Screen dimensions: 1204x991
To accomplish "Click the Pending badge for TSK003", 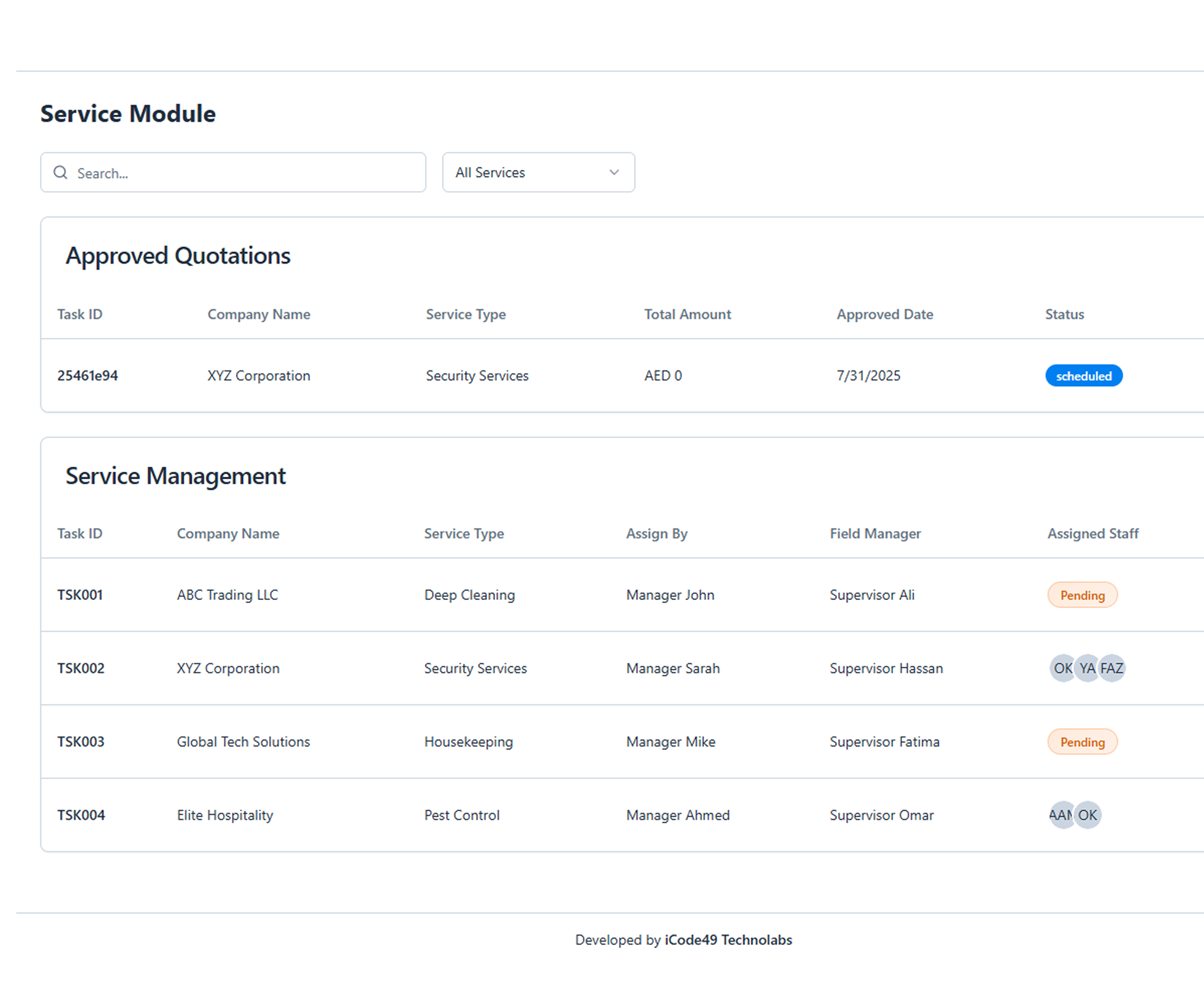I will (1082, 741).
